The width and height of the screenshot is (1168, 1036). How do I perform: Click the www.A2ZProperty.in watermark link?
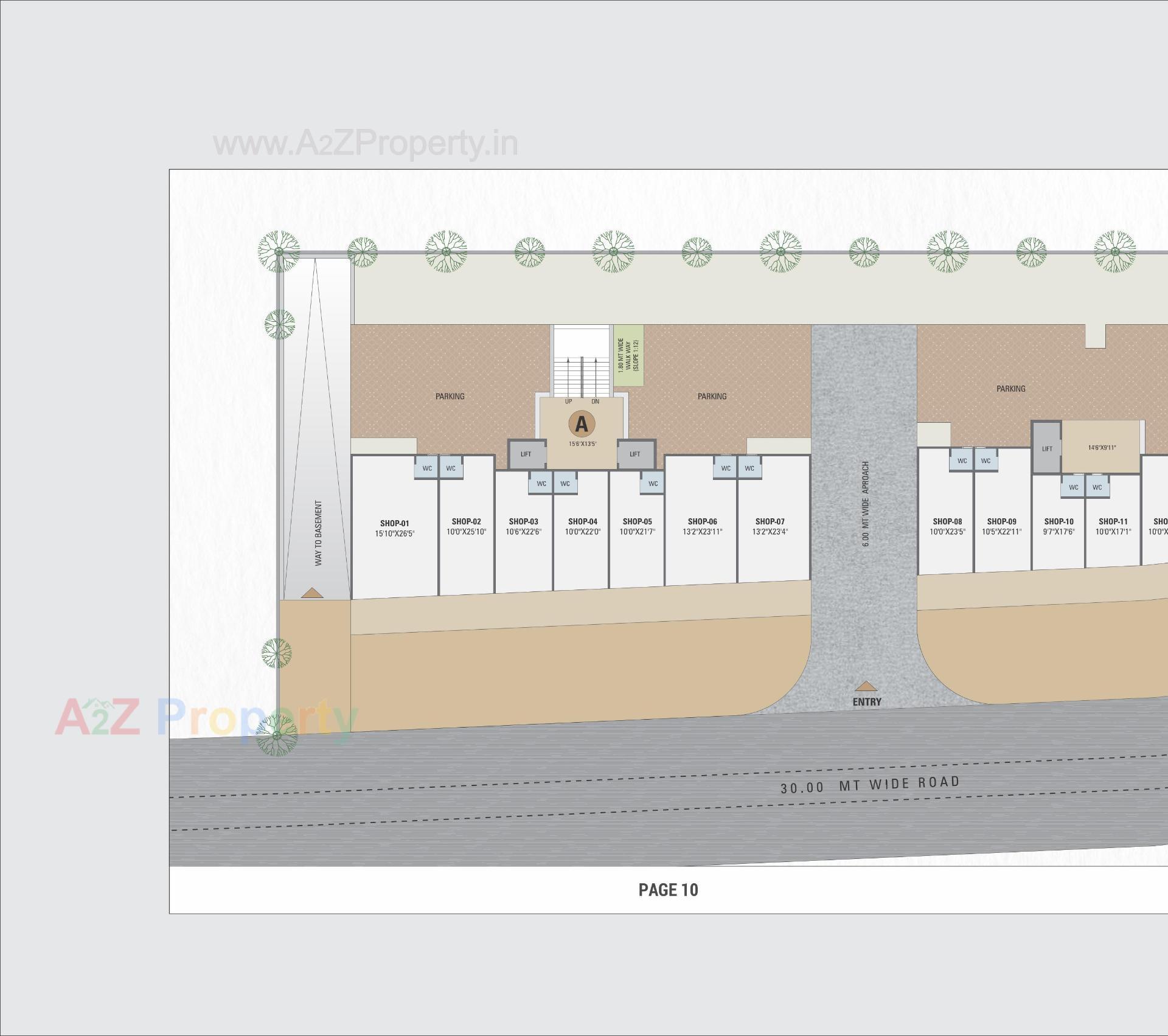pos(365,144)
